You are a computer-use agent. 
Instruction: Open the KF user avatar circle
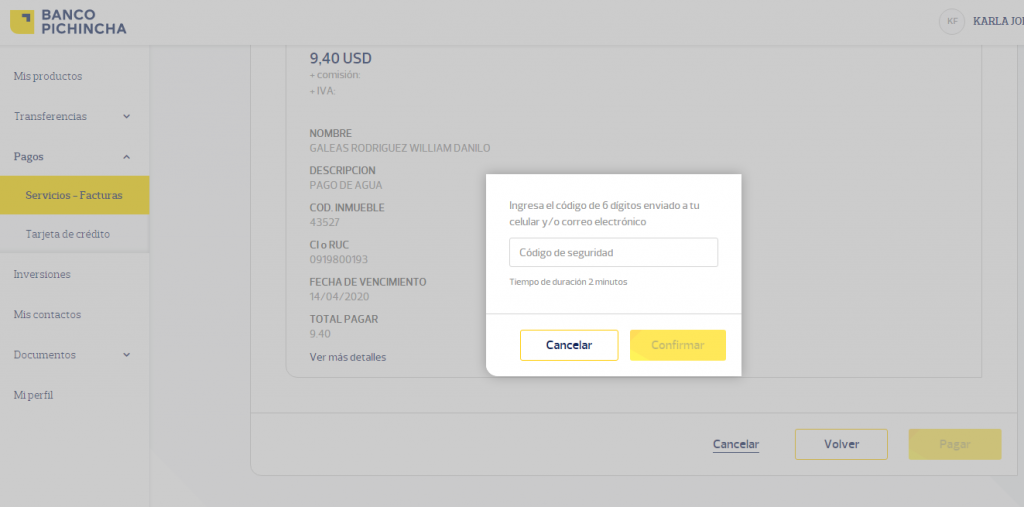tap(952, 22)
